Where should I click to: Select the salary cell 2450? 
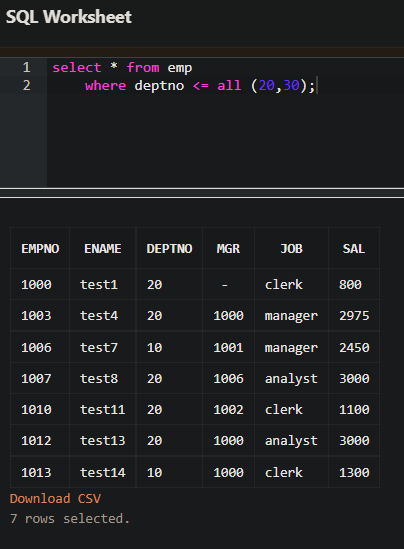coord(354,347)
